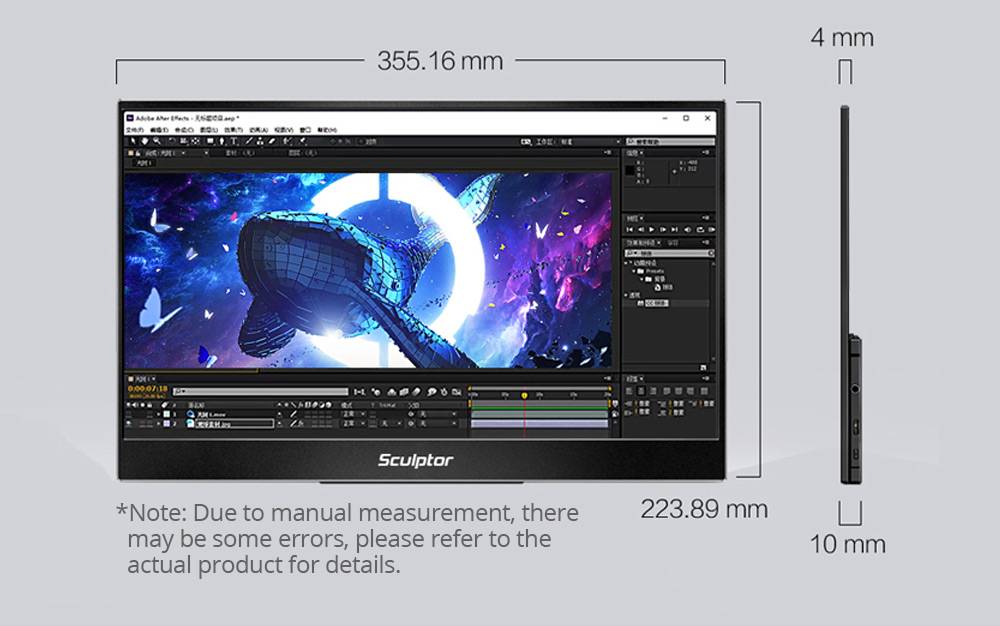1000x626 pixels.
Task: Click the timeline current timecode 0:00:07:18
Action: (147, 388)
